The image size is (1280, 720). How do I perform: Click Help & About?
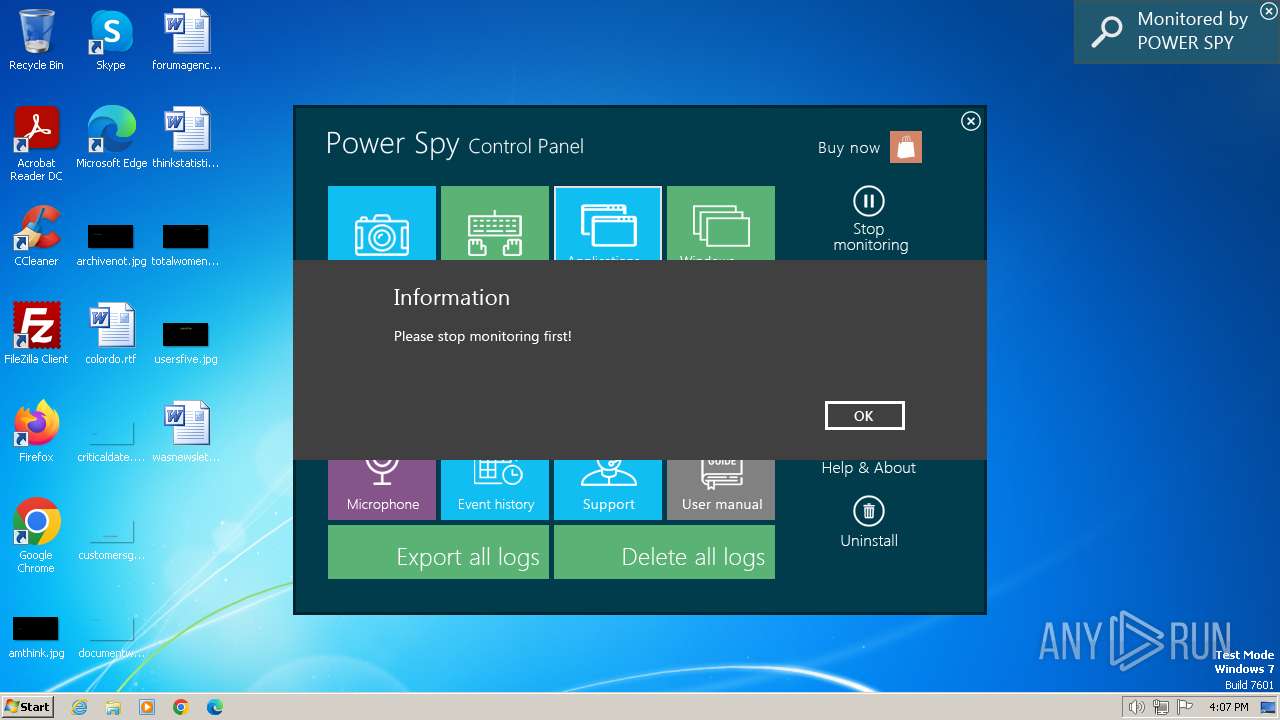[868, 468]
